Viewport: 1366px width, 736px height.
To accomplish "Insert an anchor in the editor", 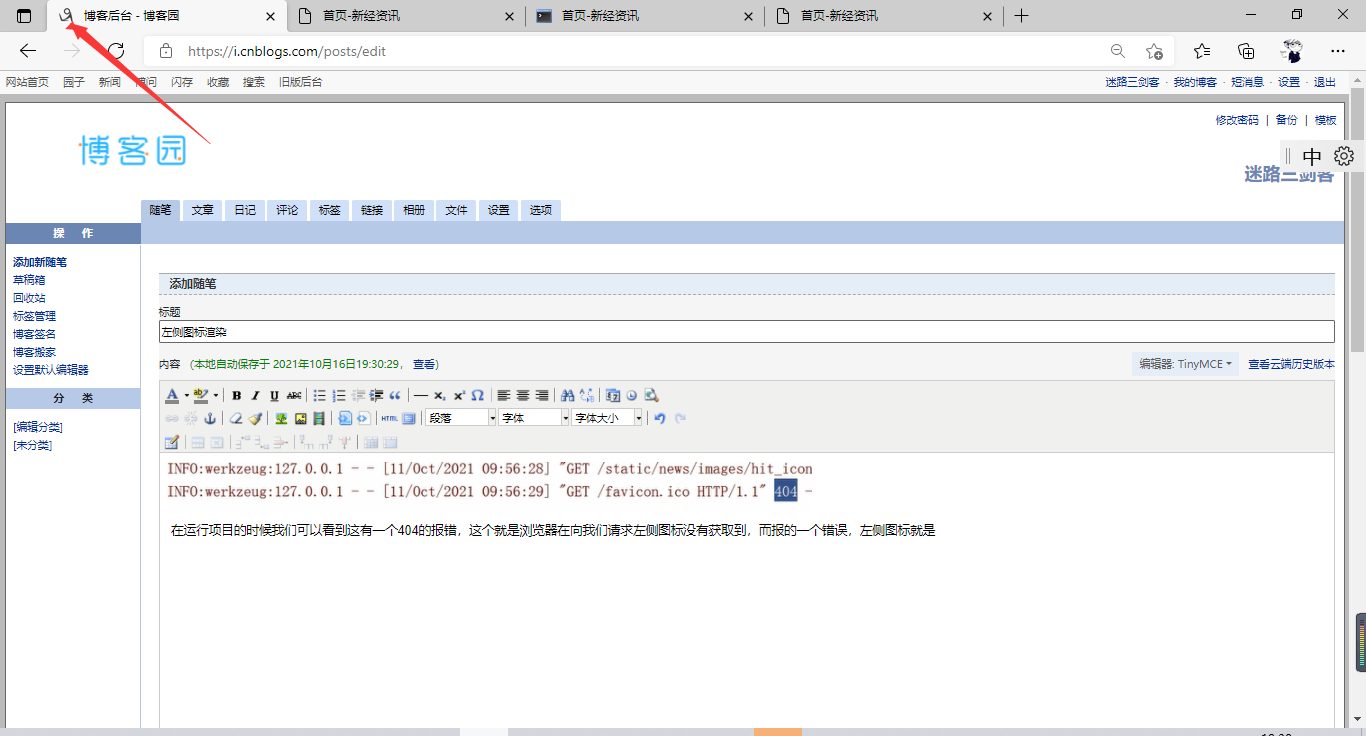I will [x=210, y=418].
